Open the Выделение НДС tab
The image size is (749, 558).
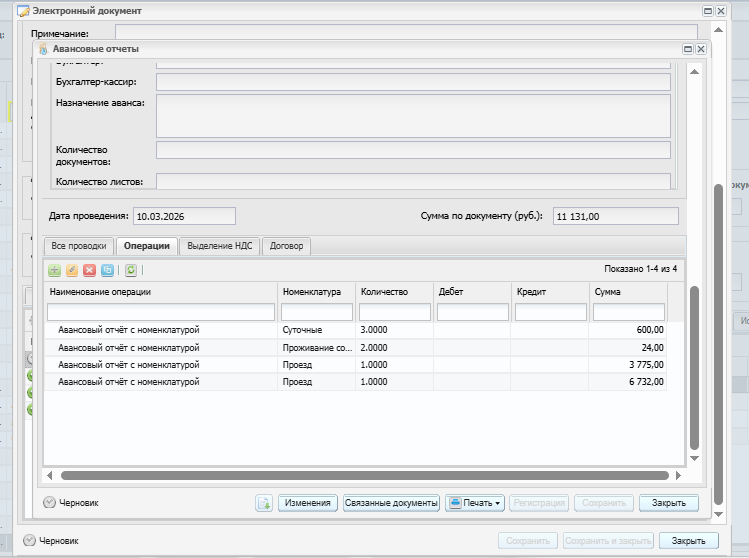(x=221, y=246)
